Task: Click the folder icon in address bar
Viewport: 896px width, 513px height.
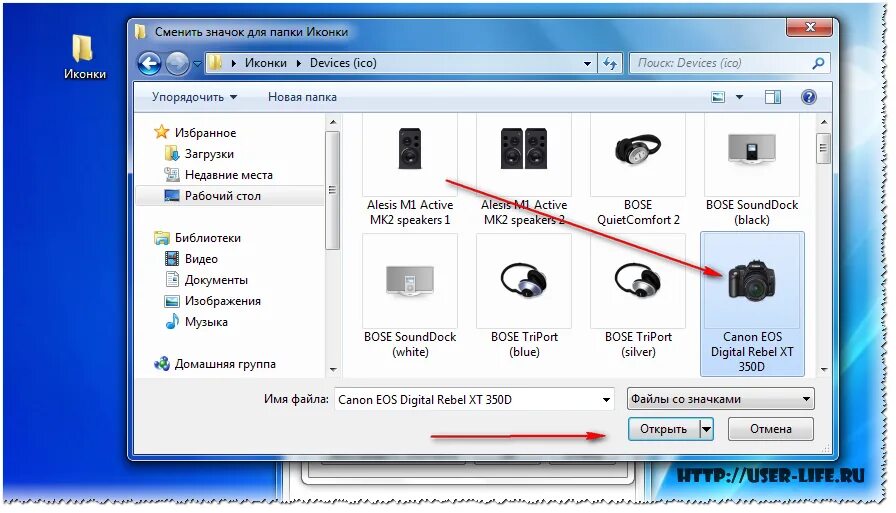Action: [215, 63]
